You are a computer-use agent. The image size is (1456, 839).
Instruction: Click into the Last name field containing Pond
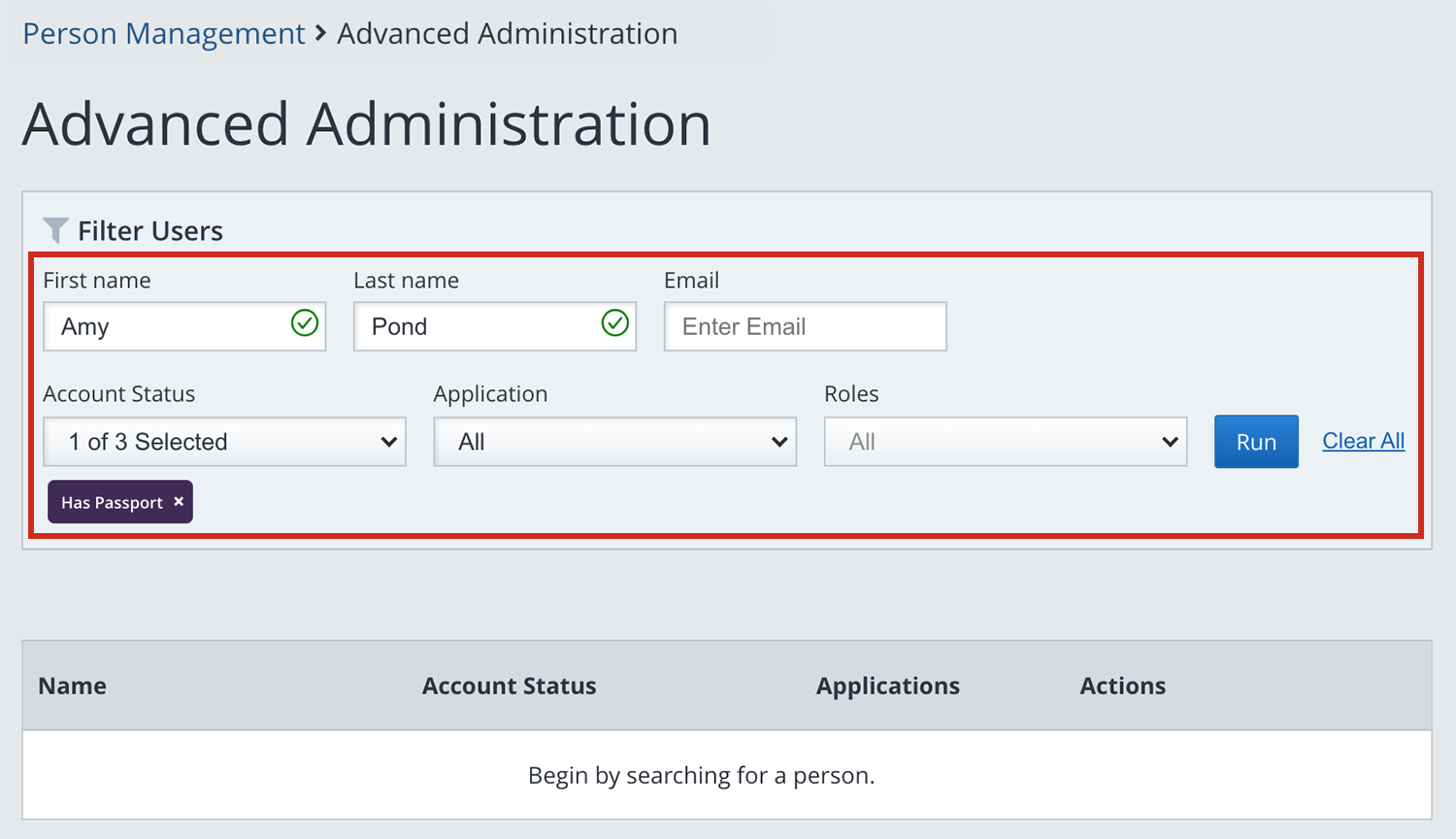click(476, 326)
